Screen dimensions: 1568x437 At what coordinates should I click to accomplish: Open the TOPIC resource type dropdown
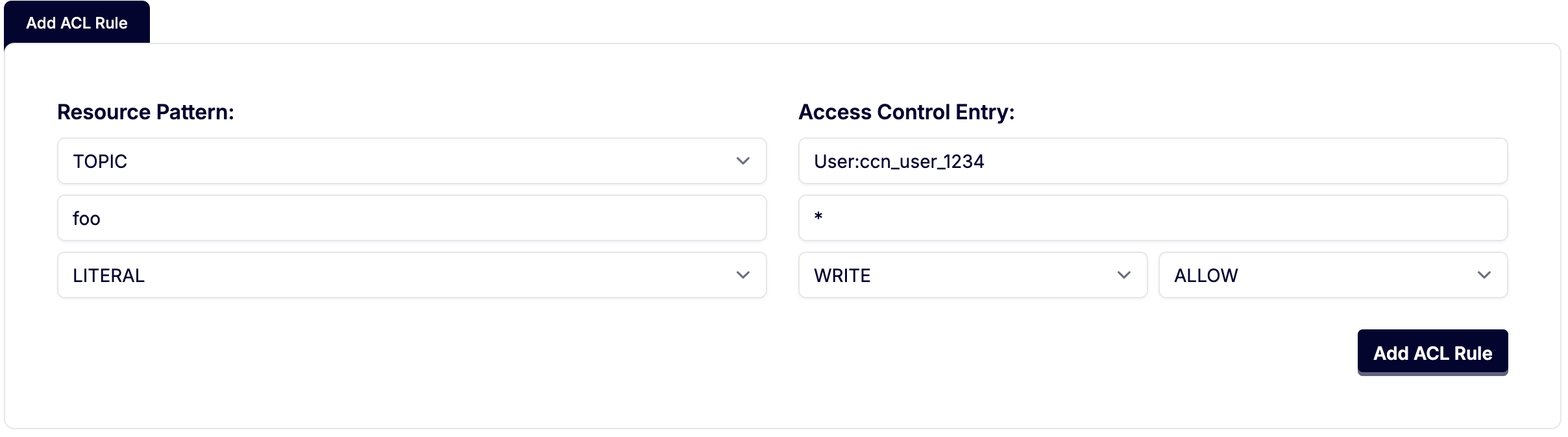[x=411, y=161]
